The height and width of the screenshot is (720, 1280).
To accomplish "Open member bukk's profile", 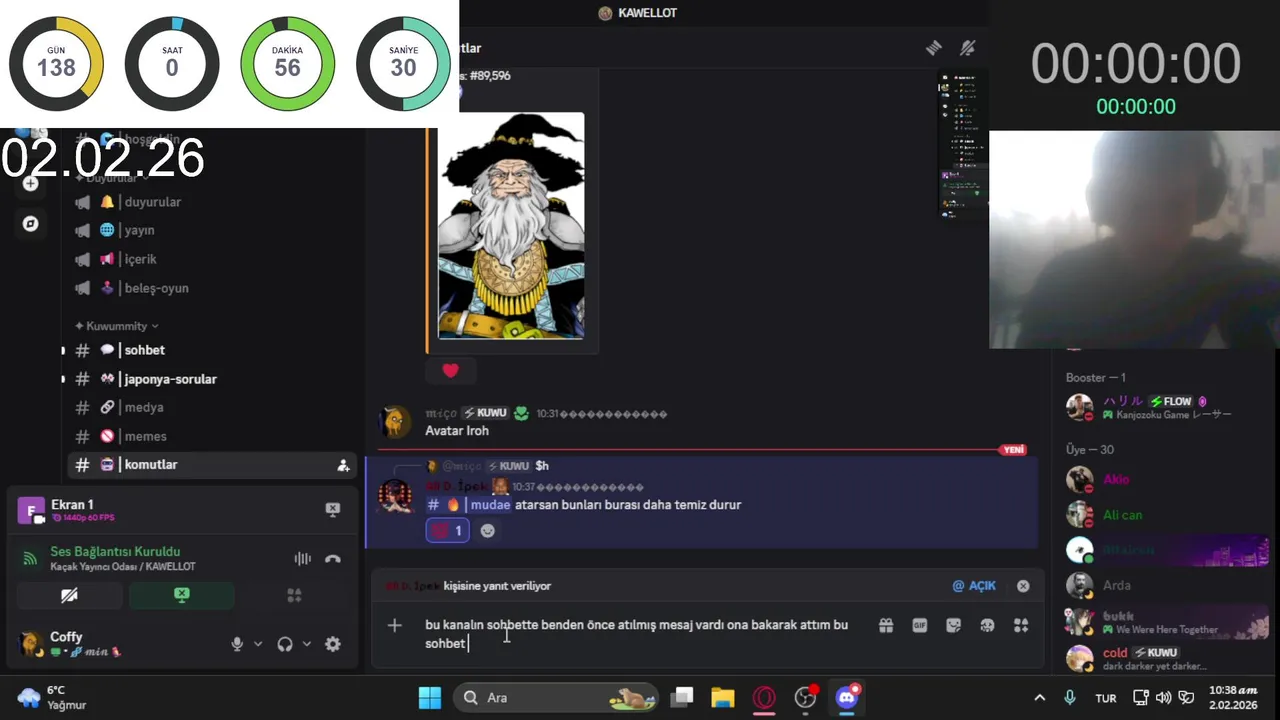I will coord(1165,621).
